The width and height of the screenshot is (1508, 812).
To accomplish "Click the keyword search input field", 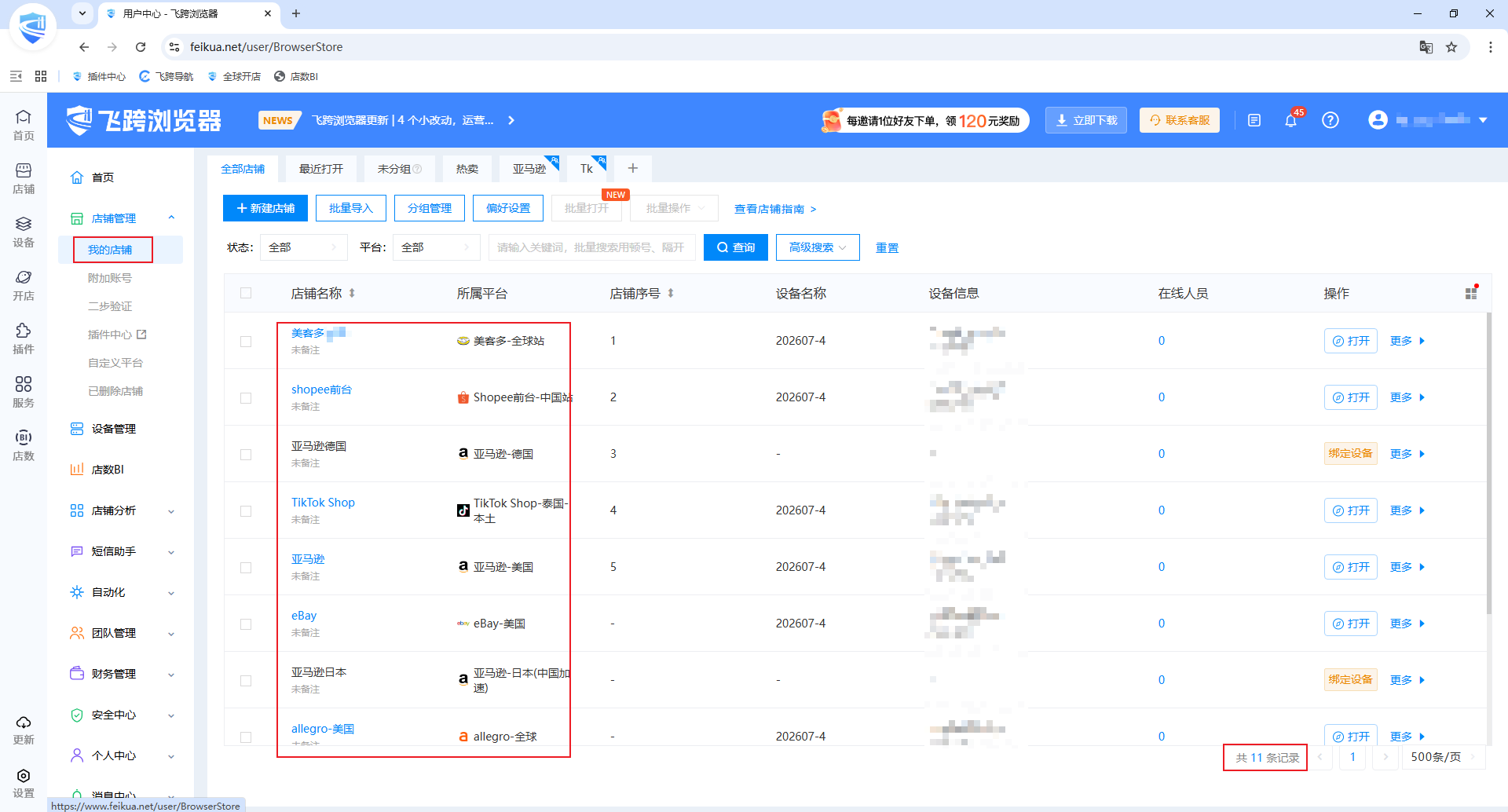I will (x=592, y=247).
